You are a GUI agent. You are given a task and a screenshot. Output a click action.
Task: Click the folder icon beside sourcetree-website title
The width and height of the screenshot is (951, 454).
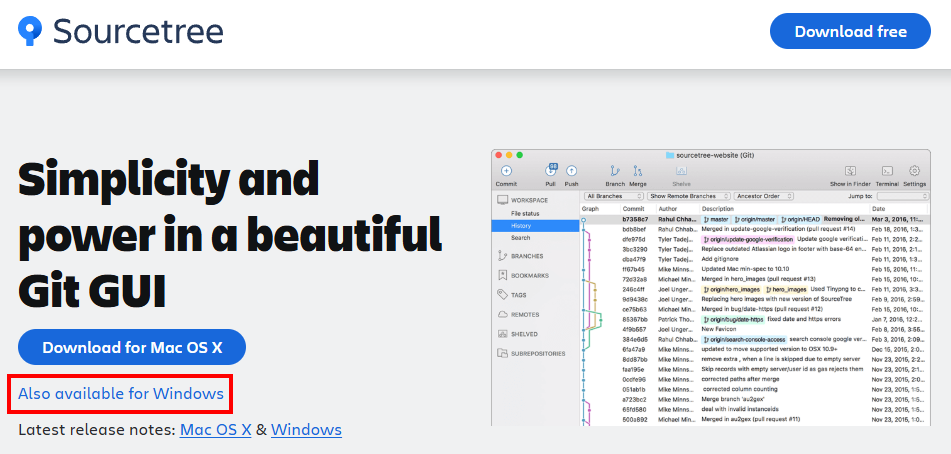670,155
